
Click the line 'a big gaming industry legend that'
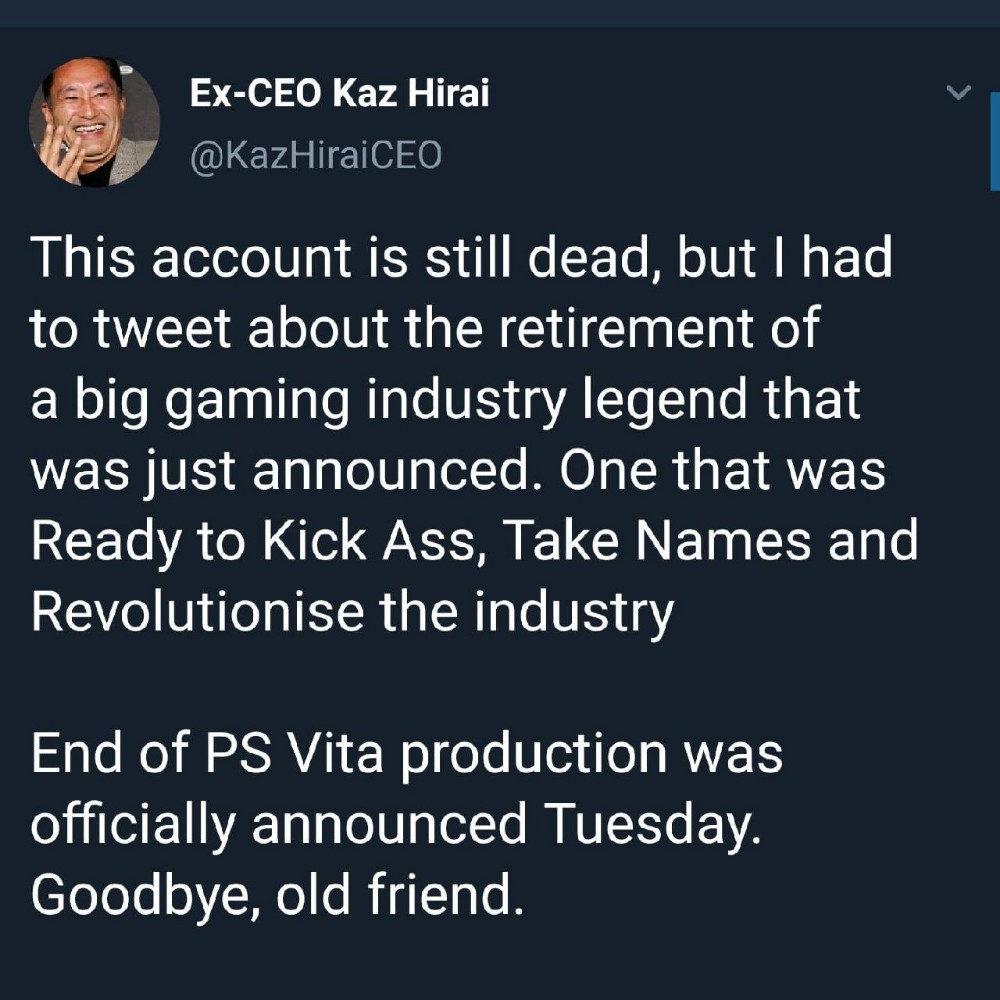446,400
